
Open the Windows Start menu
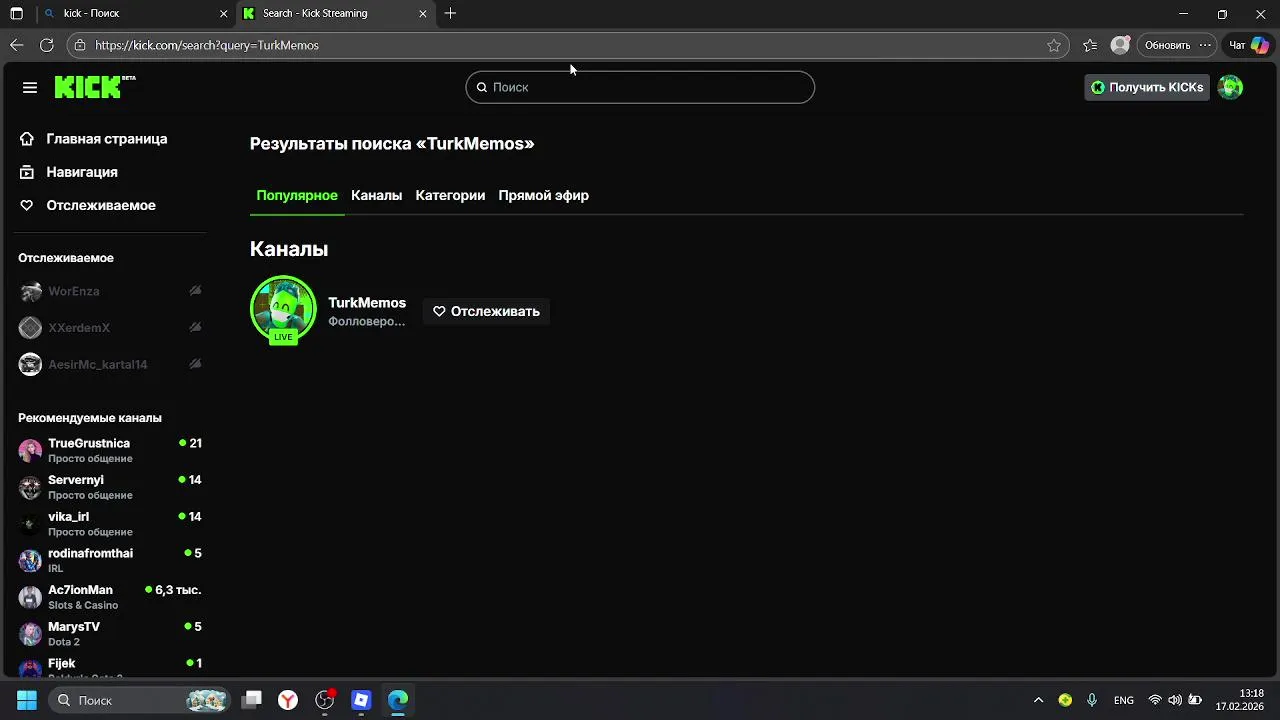coord(27,700)
